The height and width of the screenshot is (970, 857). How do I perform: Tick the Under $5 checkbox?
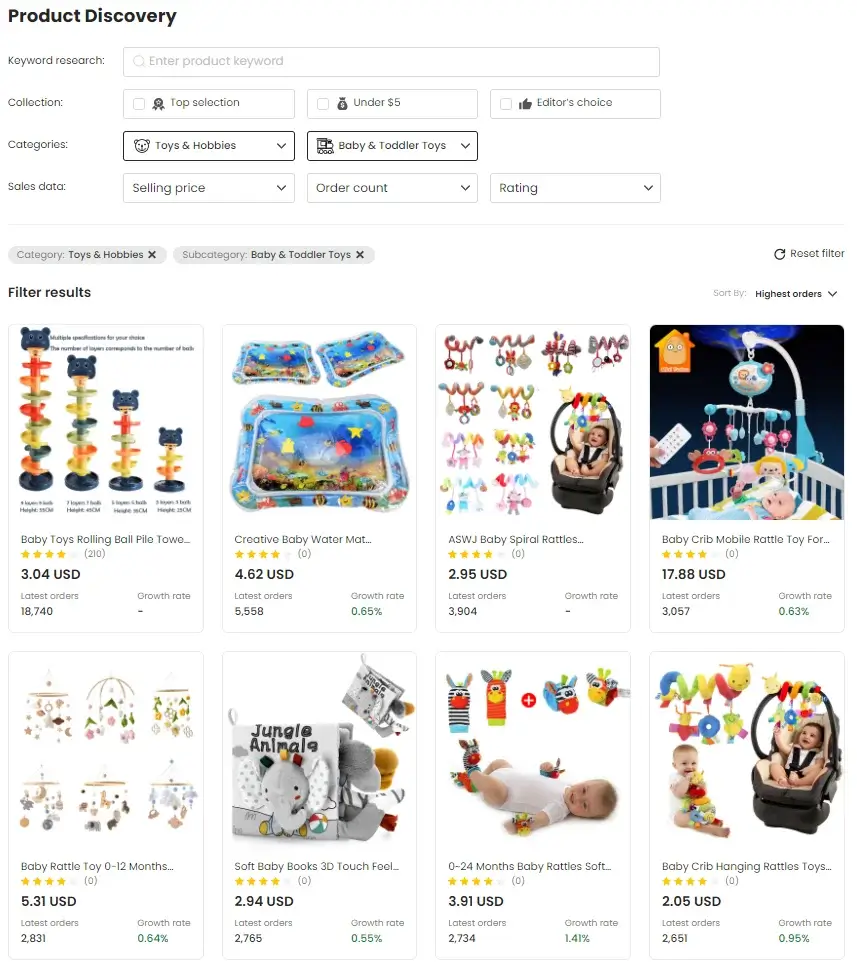(x=323, y=104)
